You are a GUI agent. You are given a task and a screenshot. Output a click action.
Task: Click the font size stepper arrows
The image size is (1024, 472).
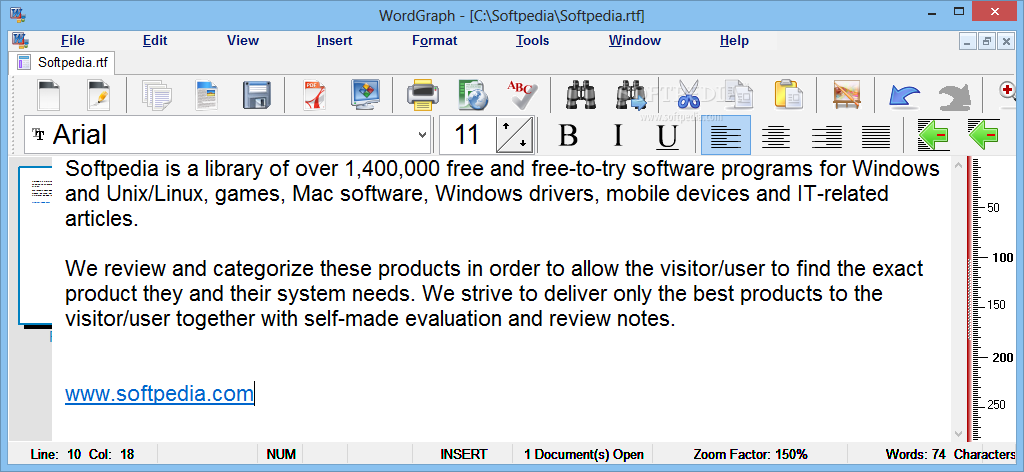pos(515,135)
